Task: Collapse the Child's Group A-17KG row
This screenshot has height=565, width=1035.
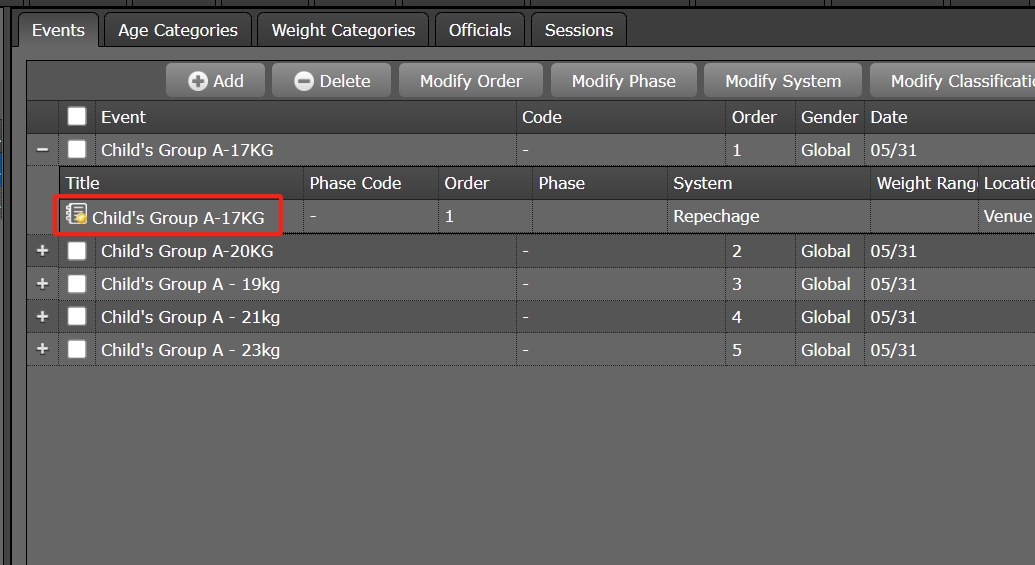Action: pos(42,150)
